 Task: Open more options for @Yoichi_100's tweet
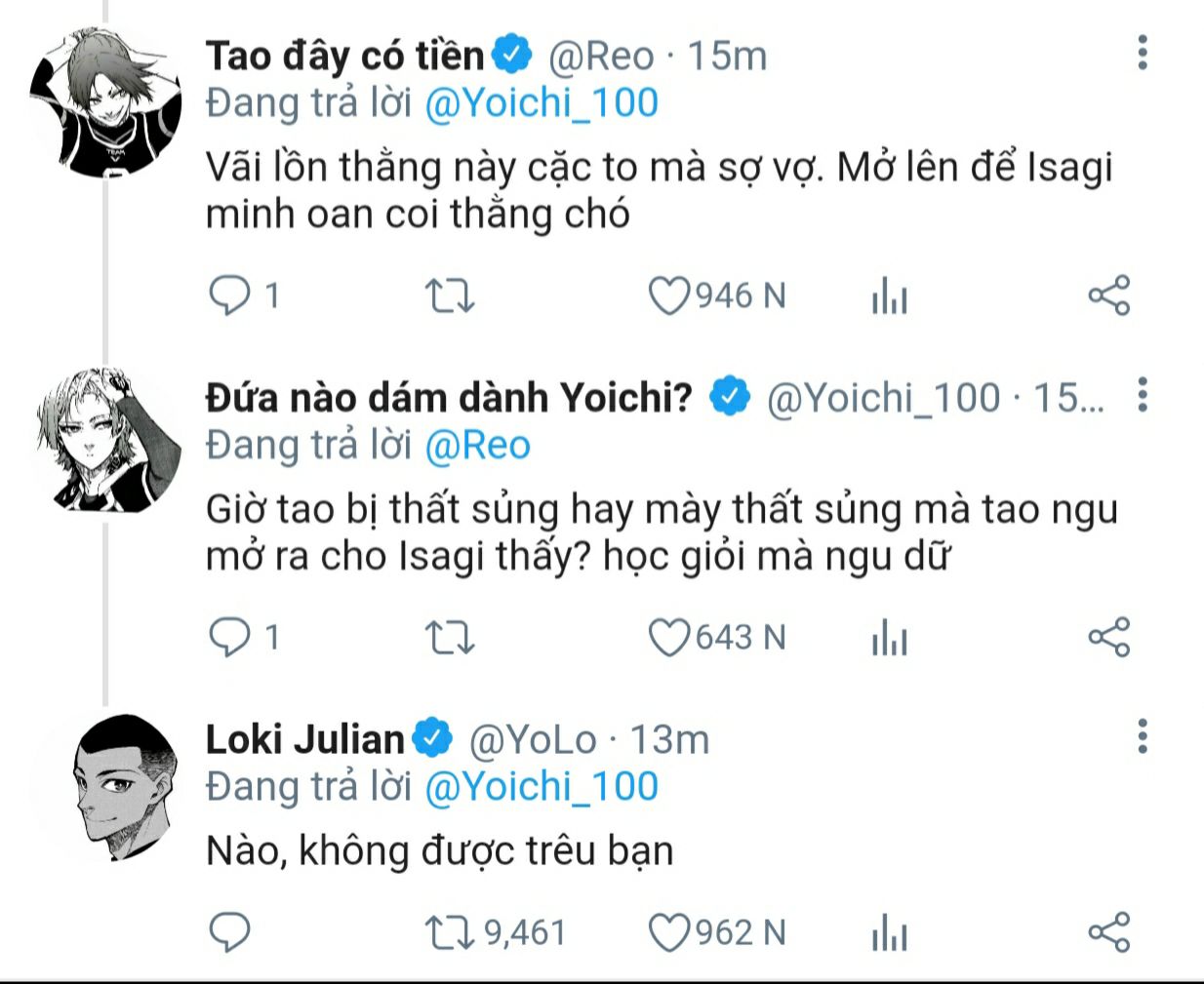pos(1143,395)
